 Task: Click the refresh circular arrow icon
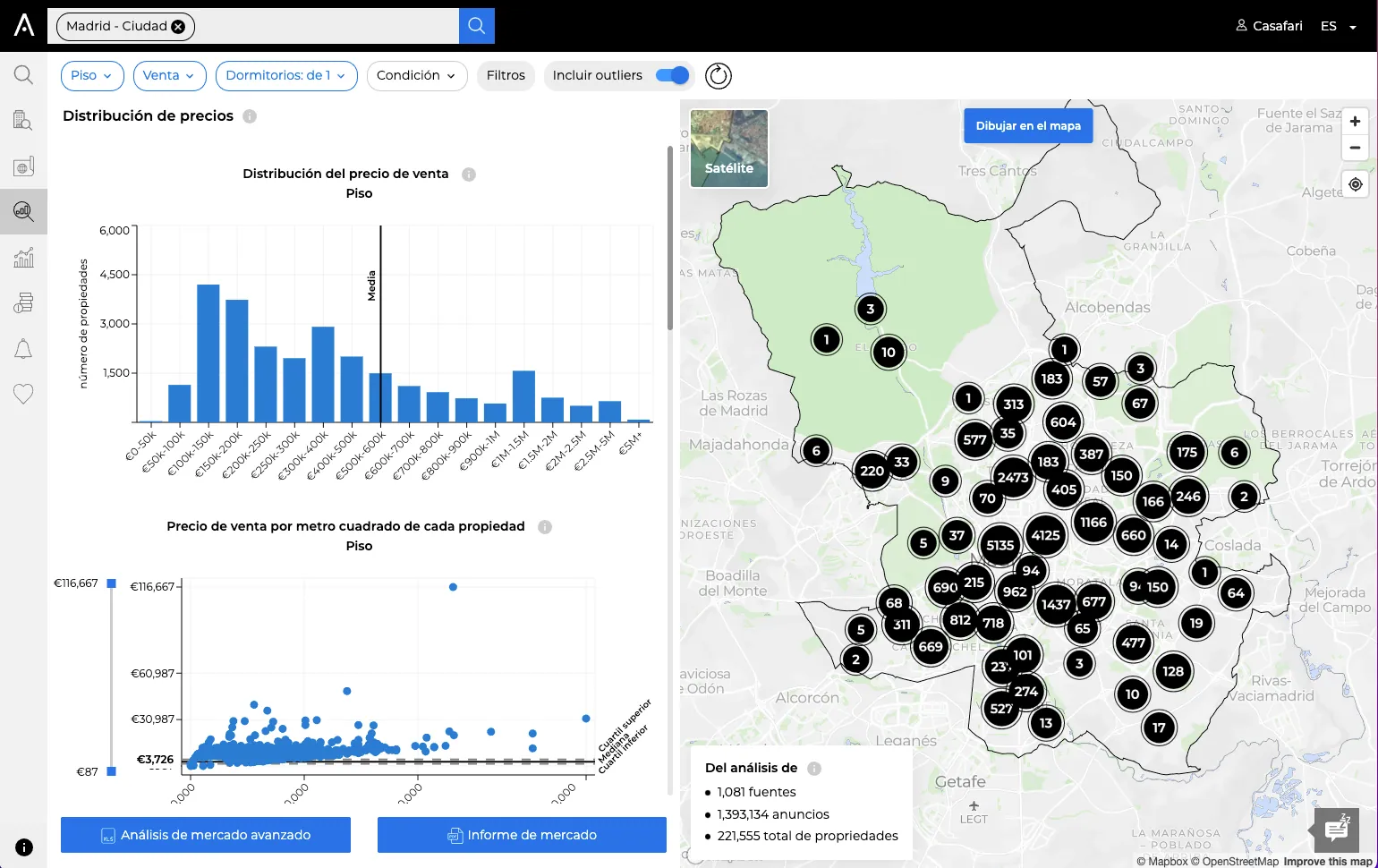pyautogui.click(x=719, y=76)
